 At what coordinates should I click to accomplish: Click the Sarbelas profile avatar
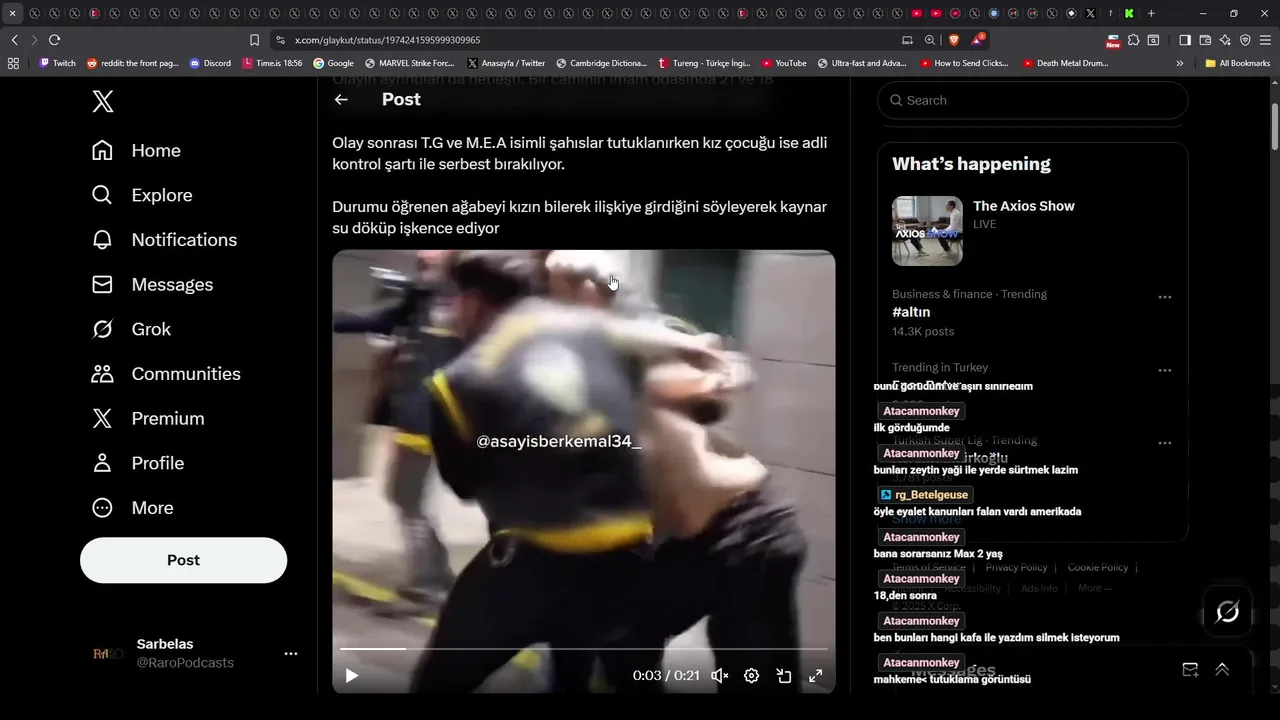click(107, 654)
